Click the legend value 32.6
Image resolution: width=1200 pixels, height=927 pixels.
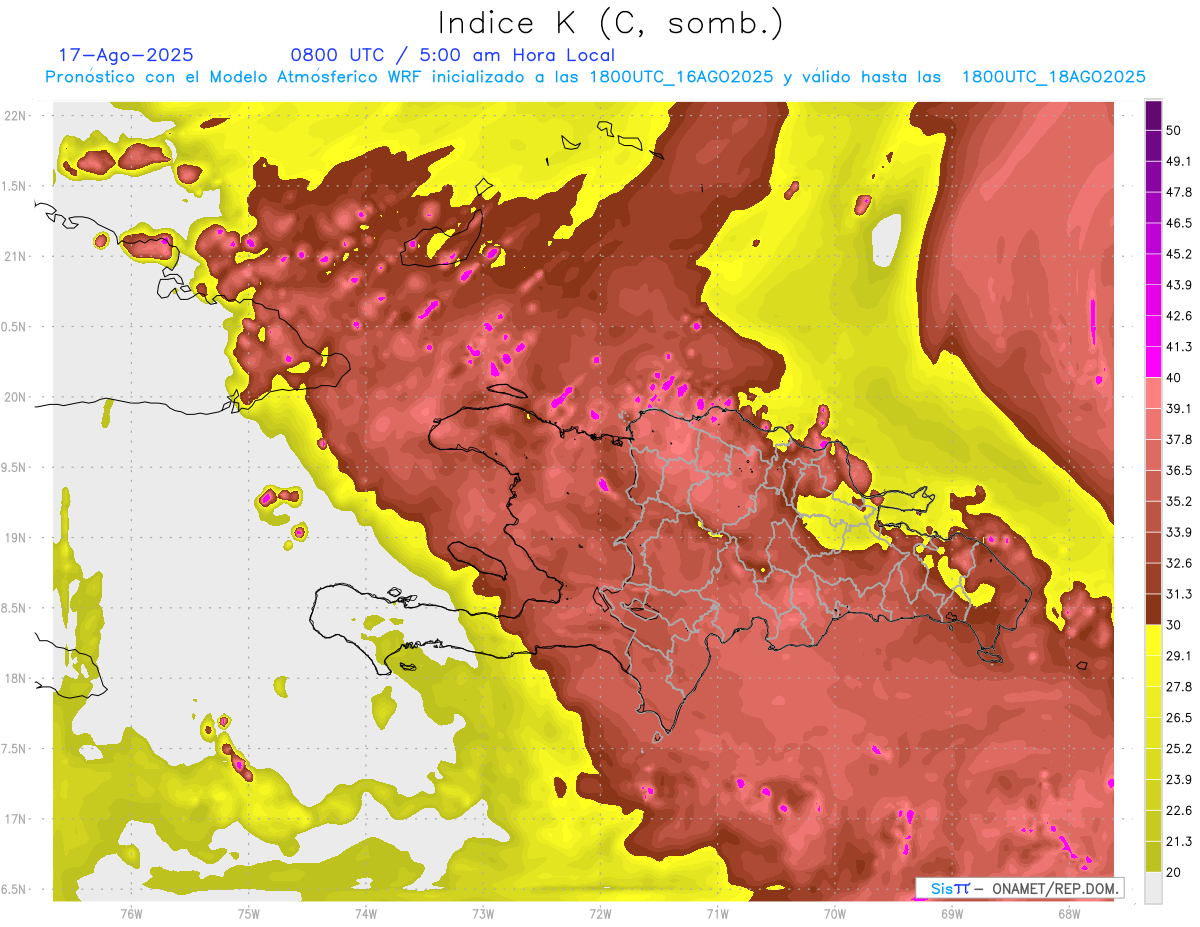pyautogui.click(x=1179, y=563)
